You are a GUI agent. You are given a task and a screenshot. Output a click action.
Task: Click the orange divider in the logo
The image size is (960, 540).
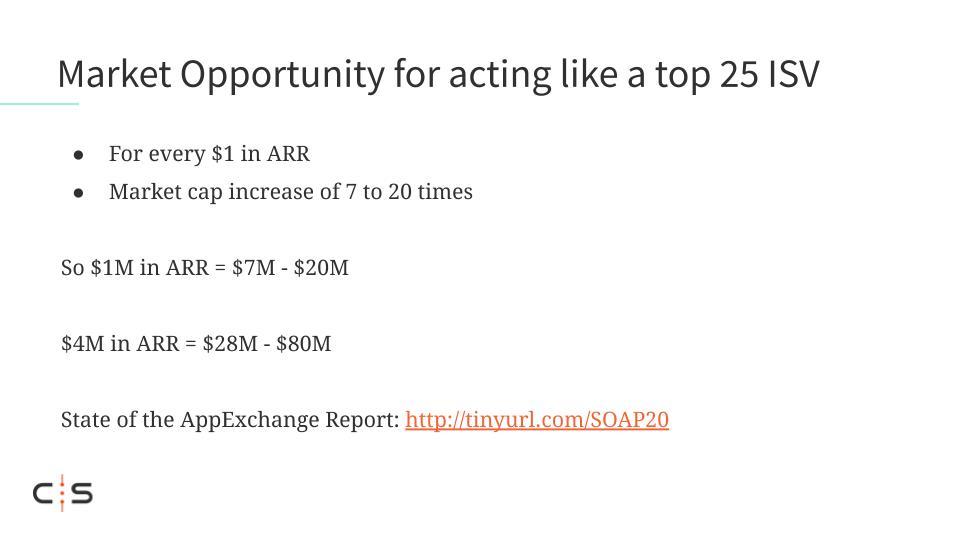[x=62, y=493]
